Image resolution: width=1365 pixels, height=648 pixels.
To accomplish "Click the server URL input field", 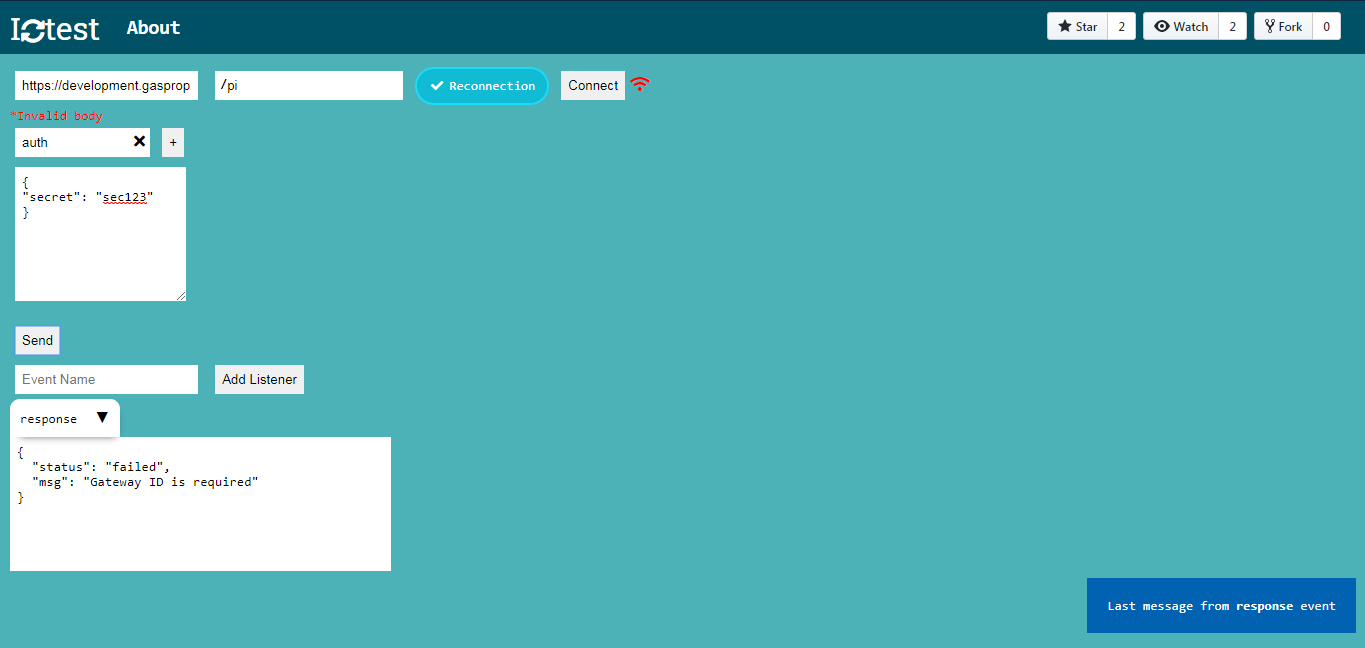I will (x=105, y=85).
